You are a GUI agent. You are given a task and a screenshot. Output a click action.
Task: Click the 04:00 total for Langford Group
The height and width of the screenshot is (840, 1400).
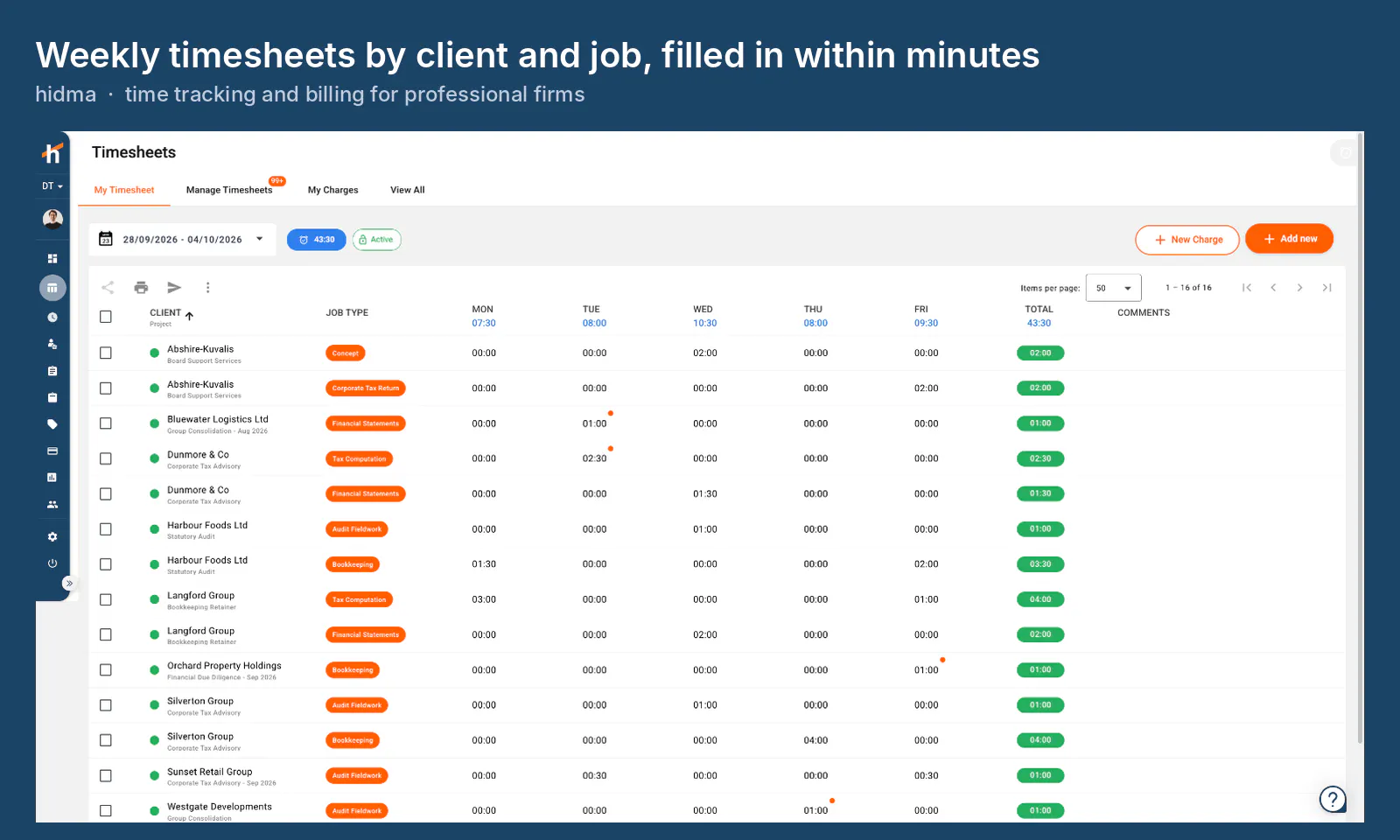(x=1040, y=599)
